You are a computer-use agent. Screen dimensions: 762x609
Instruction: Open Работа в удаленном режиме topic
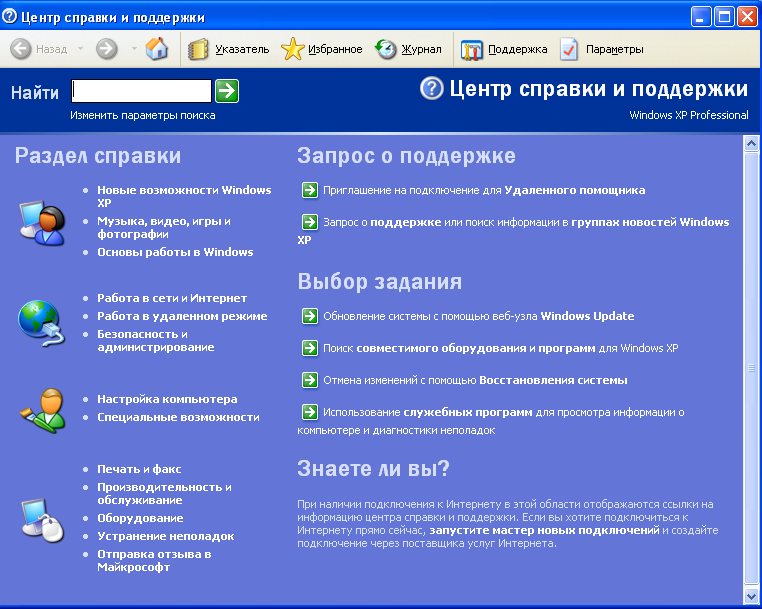182,316
